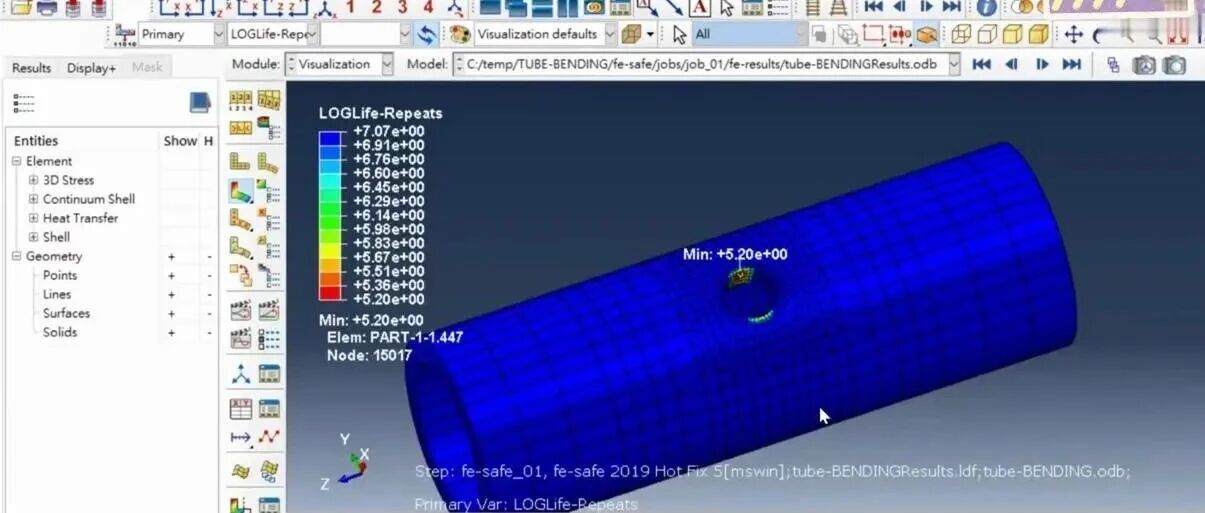Toggle Hide for Surfaces row
Viewport: 1205px width, 513px height.
point(209,313)
